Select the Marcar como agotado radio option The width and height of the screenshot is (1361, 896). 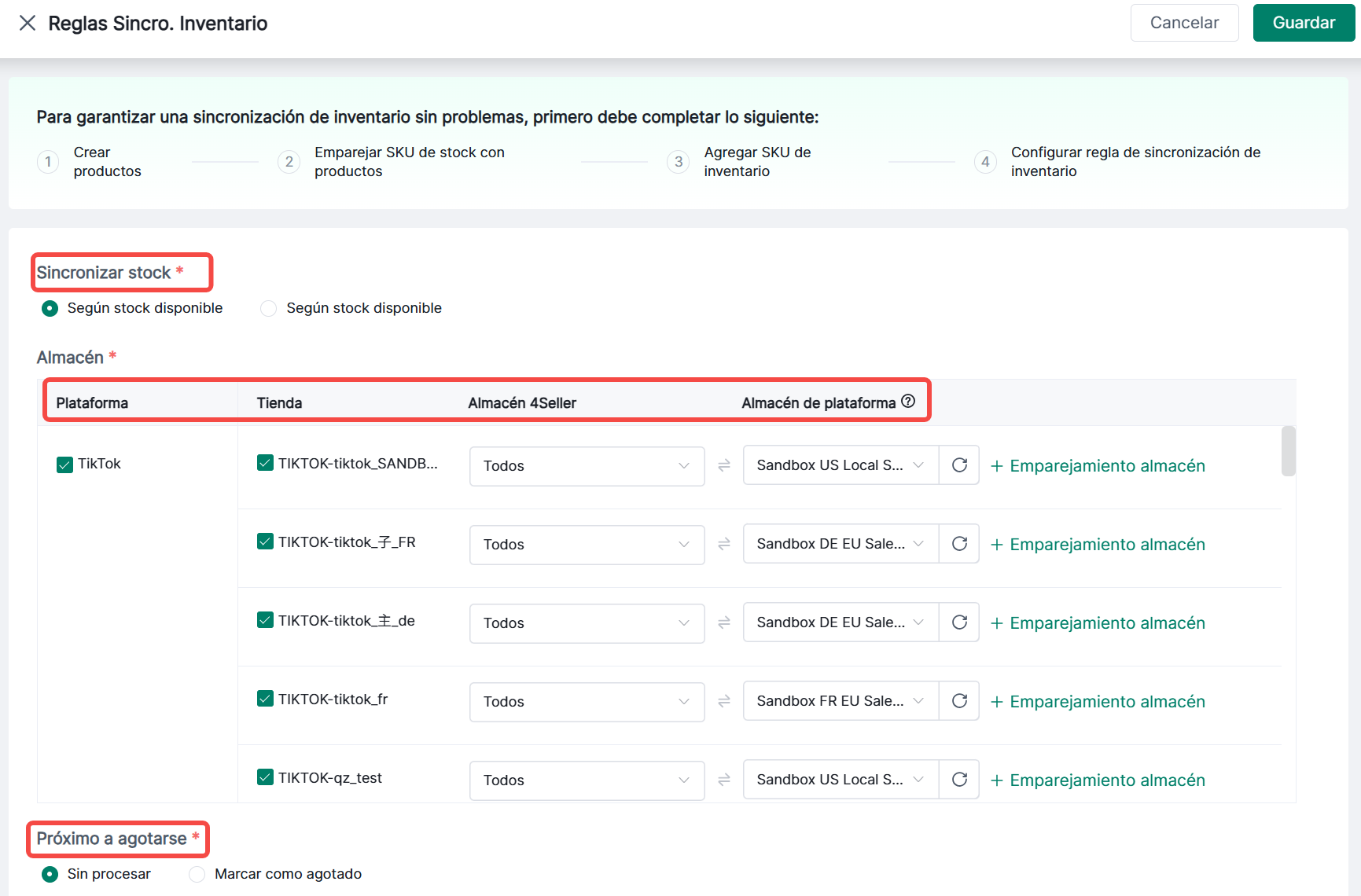[x=197, y=874]
